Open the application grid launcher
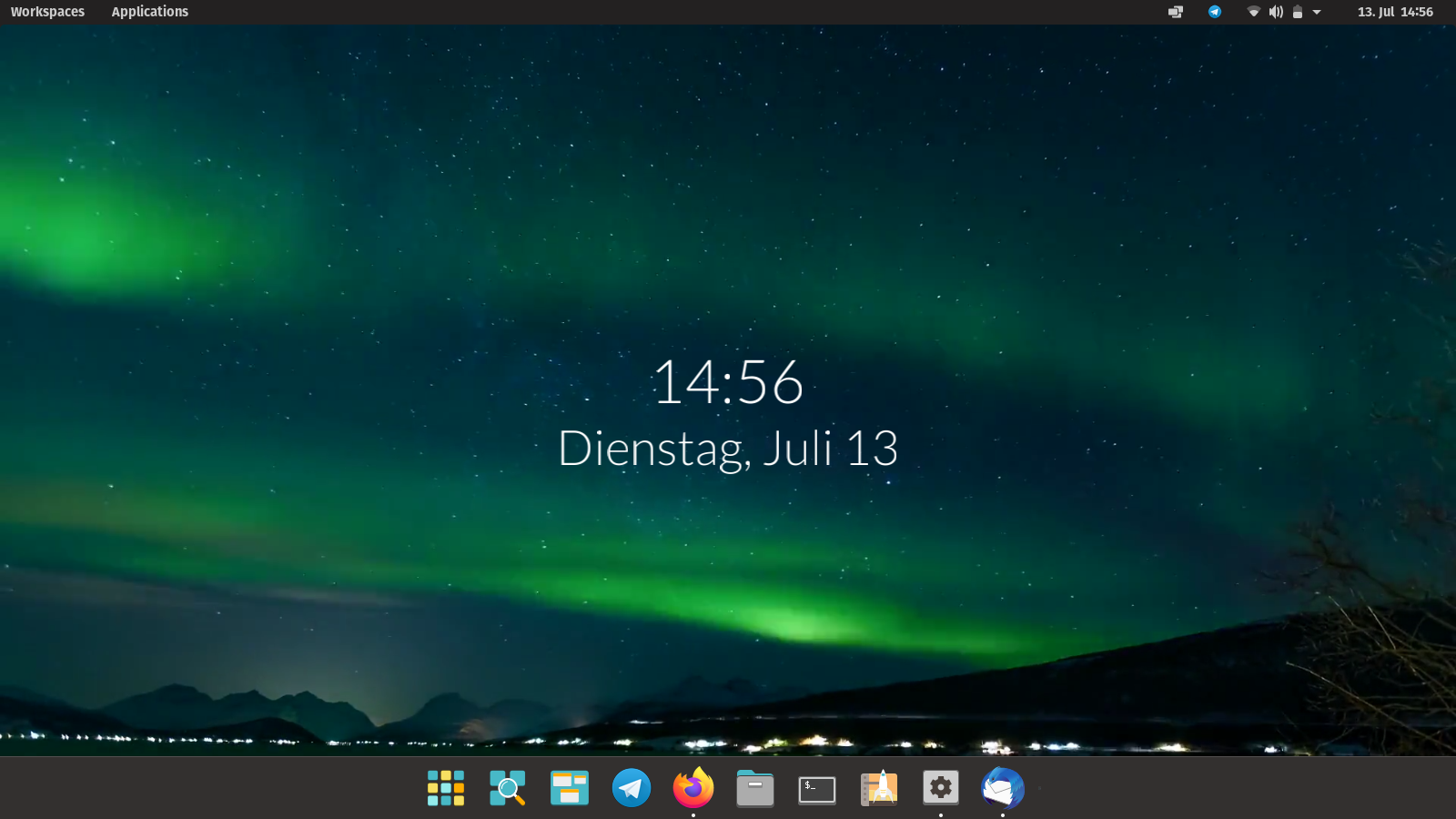Image resolution: width=1456 pixels, height=819 pixels. click(x=445, y=788)
